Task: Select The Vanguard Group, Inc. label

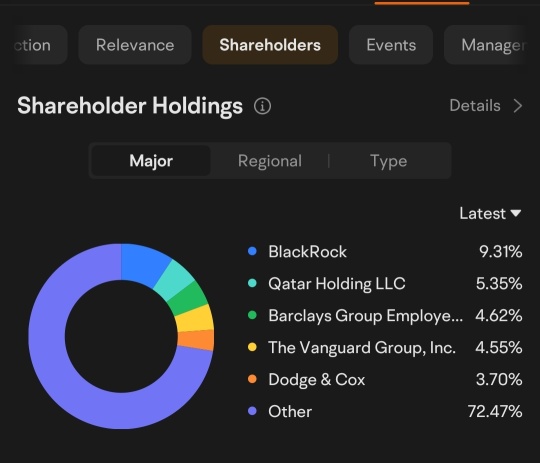Action: click(x=362, y=347)
